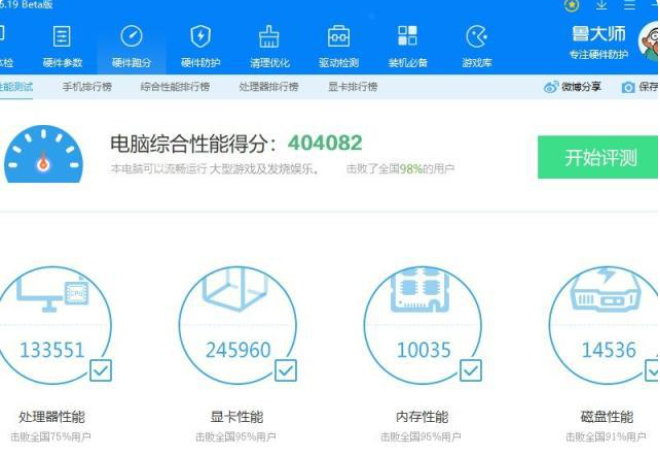The height and width of the screenshot is (456, 660).
Task: Click the 微博分享 Weibo share icon
Action: point(551,87)
